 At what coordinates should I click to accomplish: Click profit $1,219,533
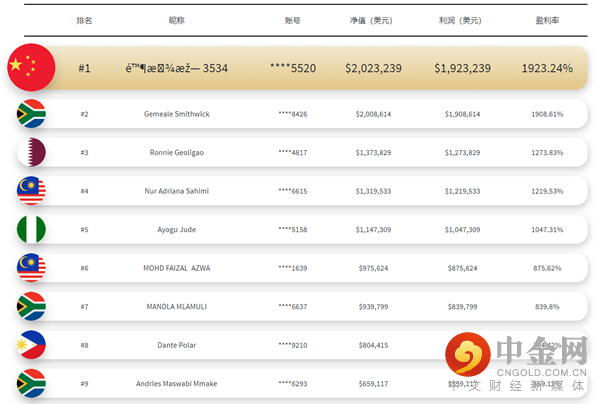tap(462, 191)
